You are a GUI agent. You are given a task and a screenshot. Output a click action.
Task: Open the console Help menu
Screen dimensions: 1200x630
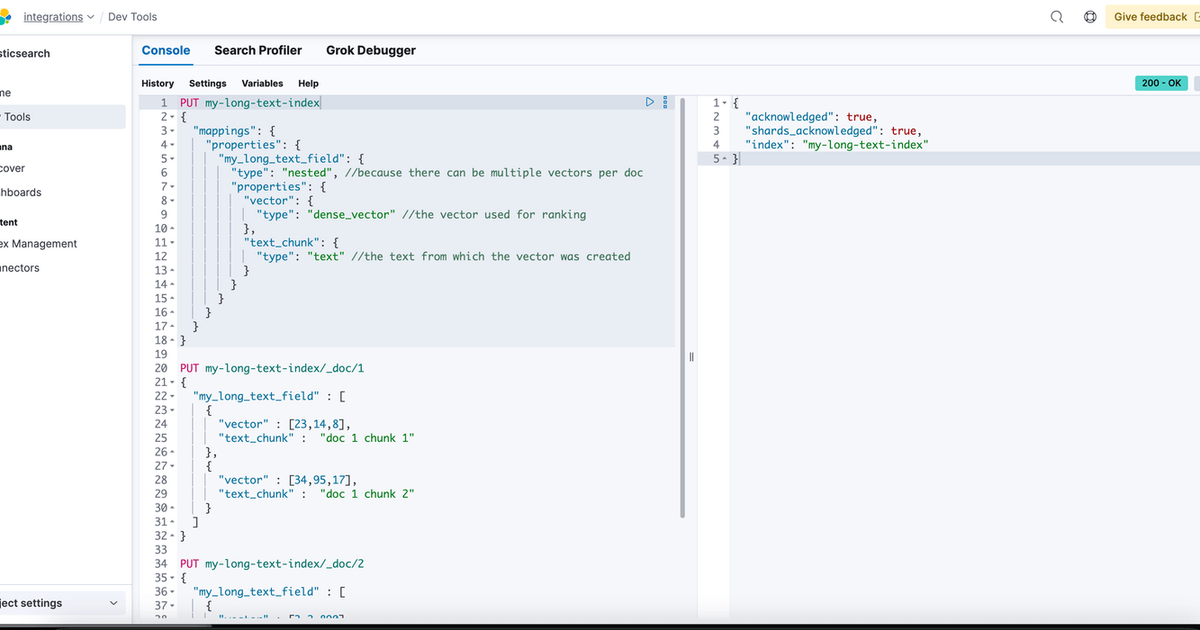point(308,83)
